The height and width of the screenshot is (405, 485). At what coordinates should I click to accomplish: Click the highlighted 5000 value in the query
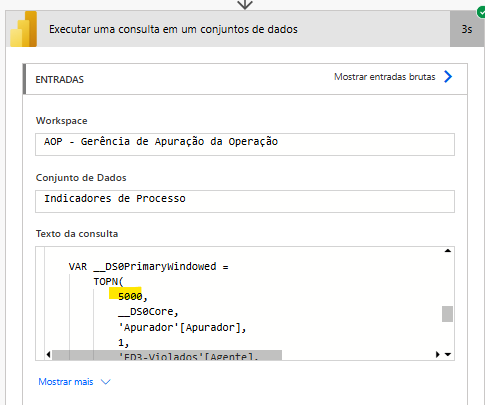[x=130, y=296]
